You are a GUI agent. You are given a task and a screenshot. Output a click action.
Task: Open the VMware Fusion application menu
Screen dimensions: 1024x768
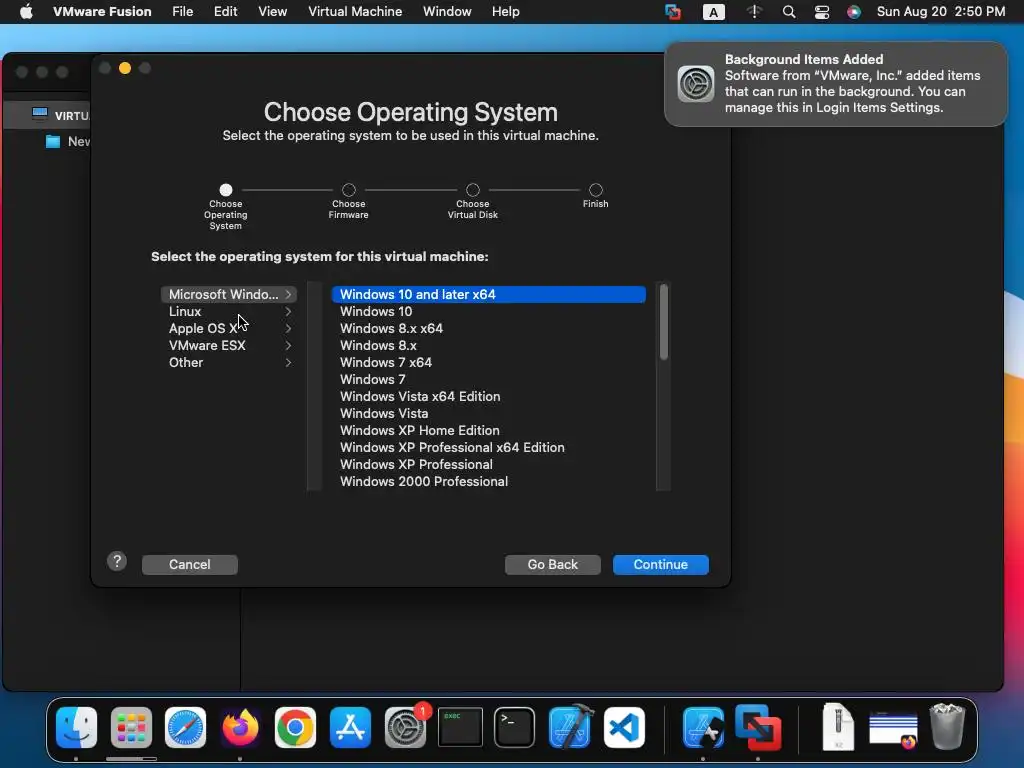[102, 12]
